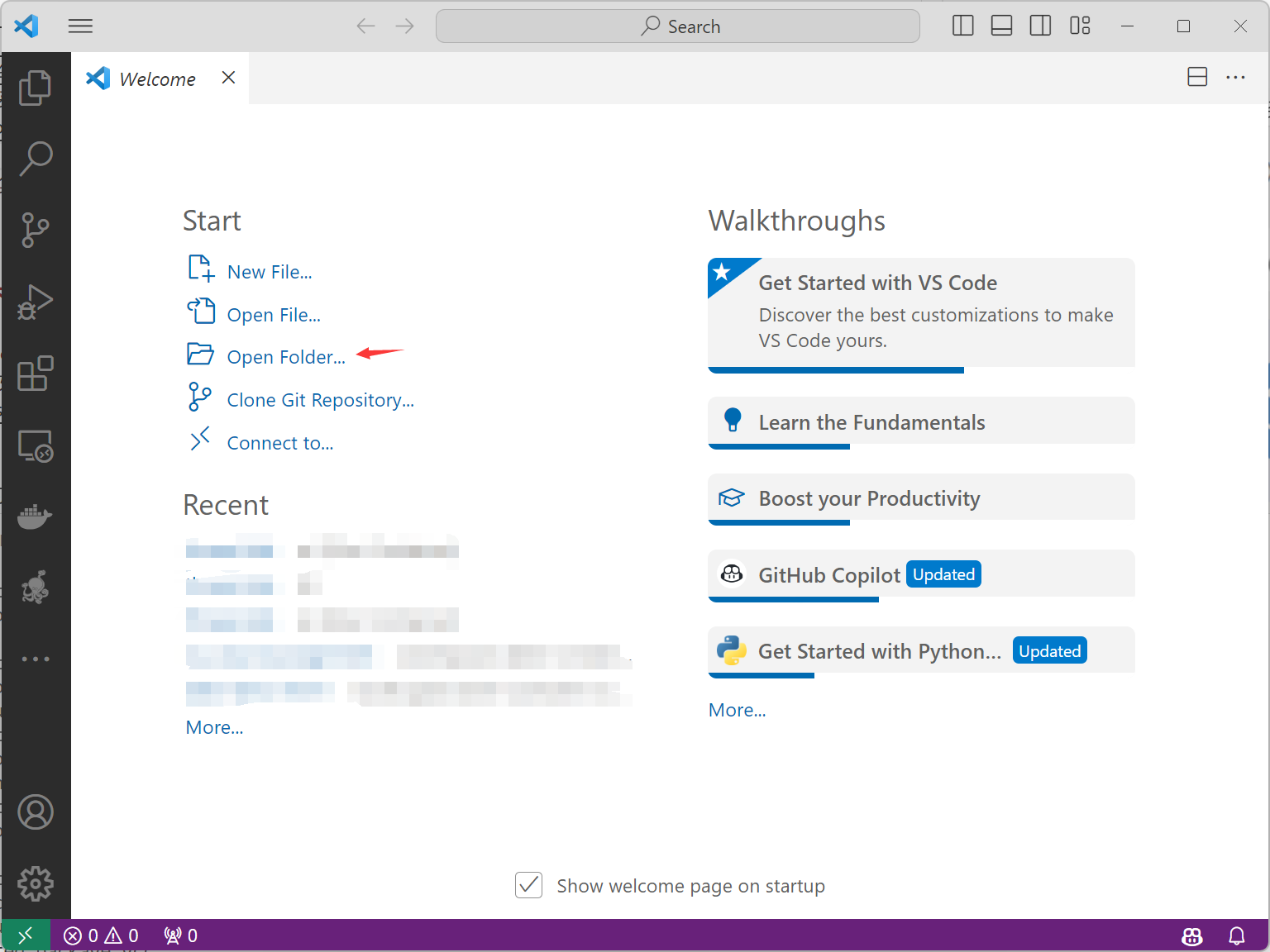
Task: Open Remote Explorer view
Action: pyautogui.click(x=35, y=445)
